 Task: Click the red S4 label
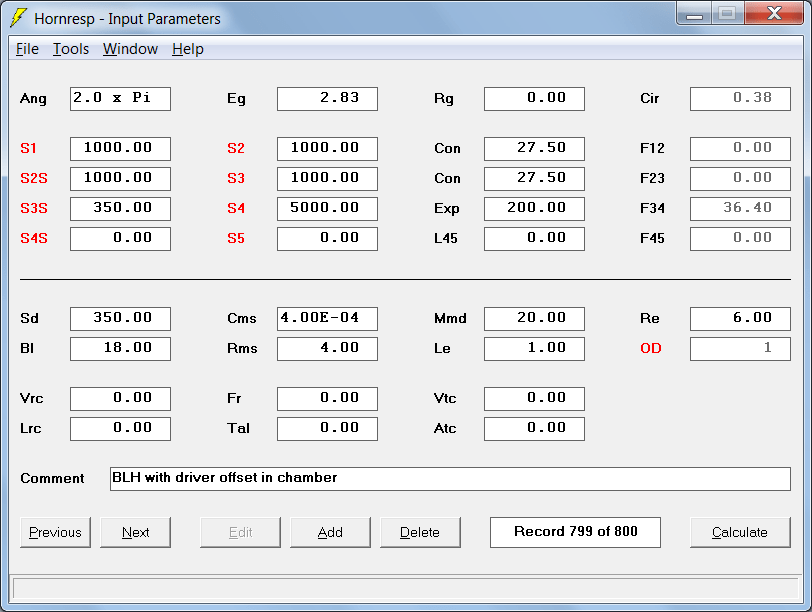pyautogui.click(x=236, y=209)
